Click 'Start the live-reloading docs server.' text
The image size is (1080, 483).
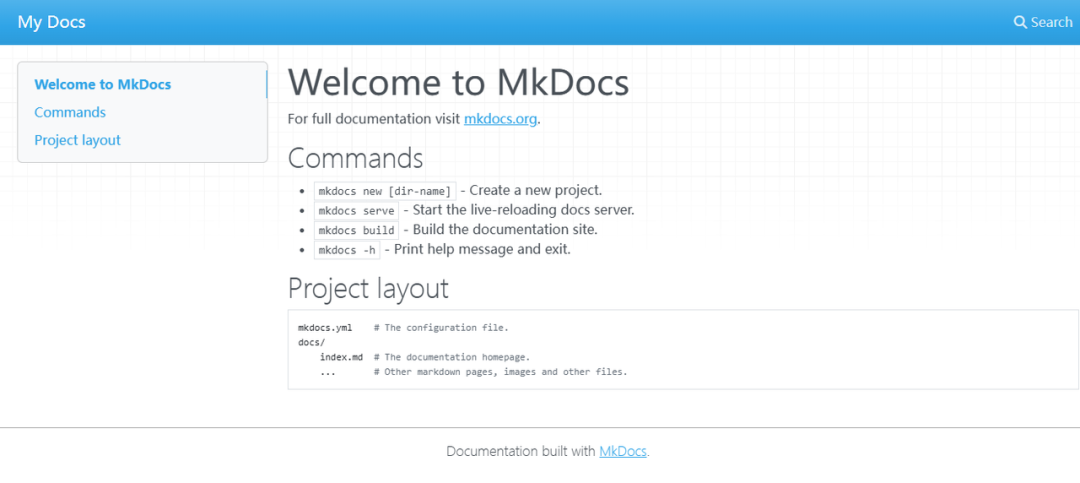pos(523,209)
